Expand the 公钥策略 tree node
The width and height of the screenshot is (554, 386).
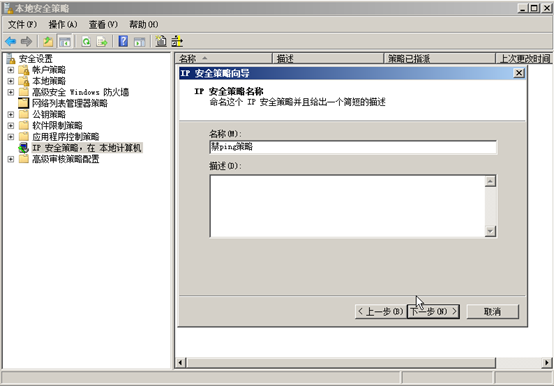pyautogui.click(x=11, y=114)
